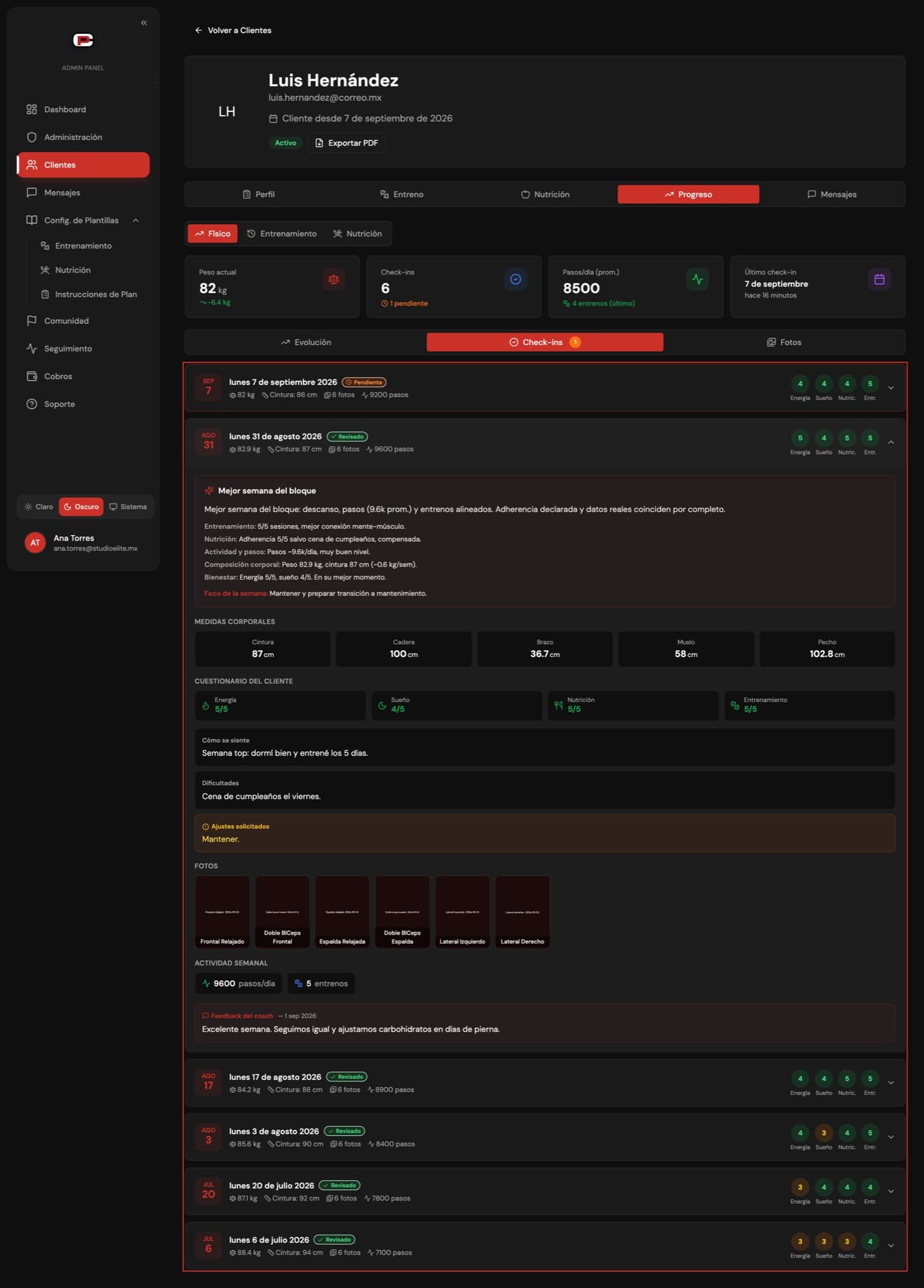Open Soporte in the sidebar
924x1288 pixels.
pyautogui.click(x=84, y=404)
